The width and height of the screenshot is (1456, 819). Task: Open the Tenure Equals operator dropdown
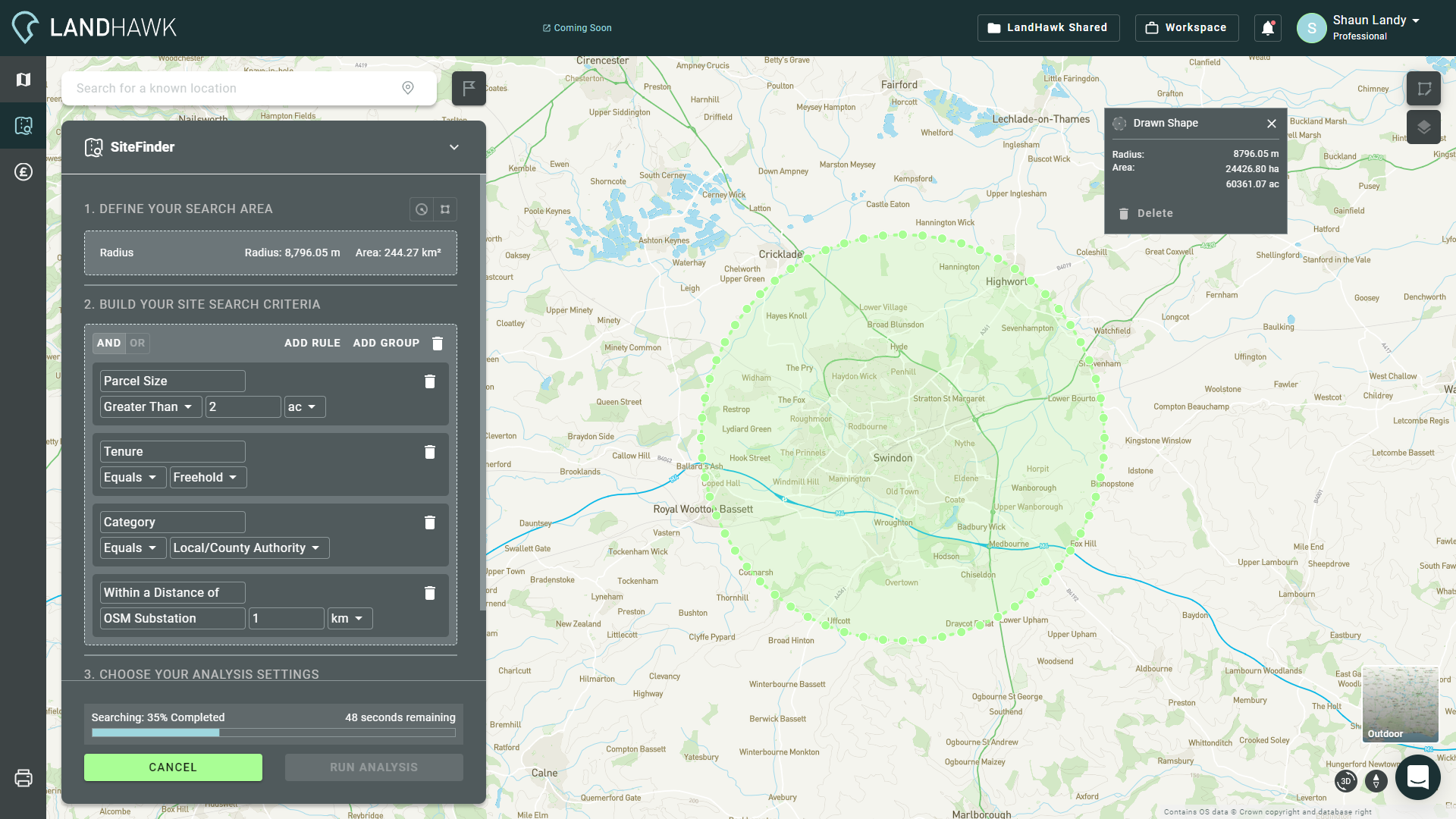tap(133, 478)
